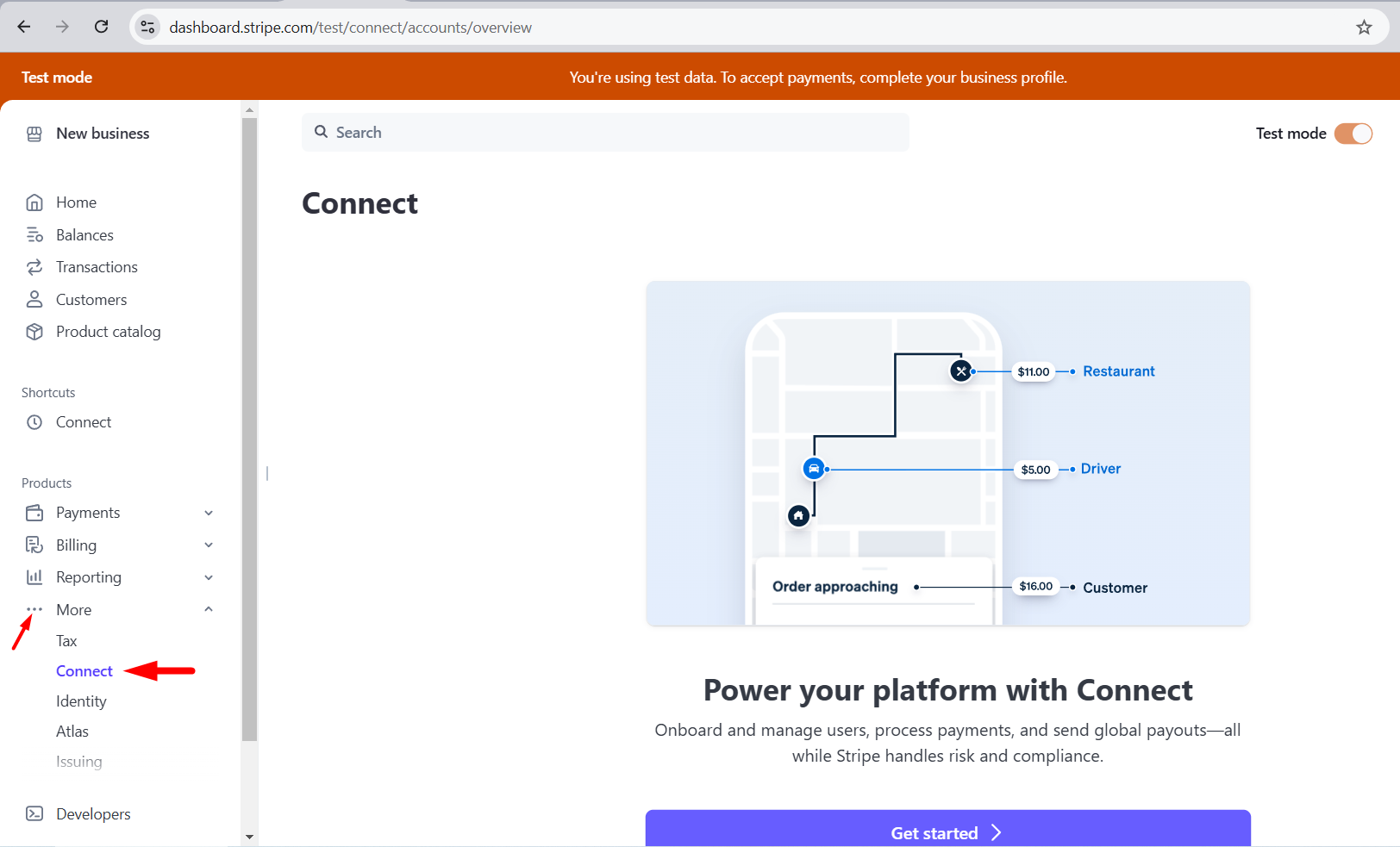This screenshot has width=1400, height=847.
Task: Select the highlighted Connect item under More
Action: coord(84,671)
